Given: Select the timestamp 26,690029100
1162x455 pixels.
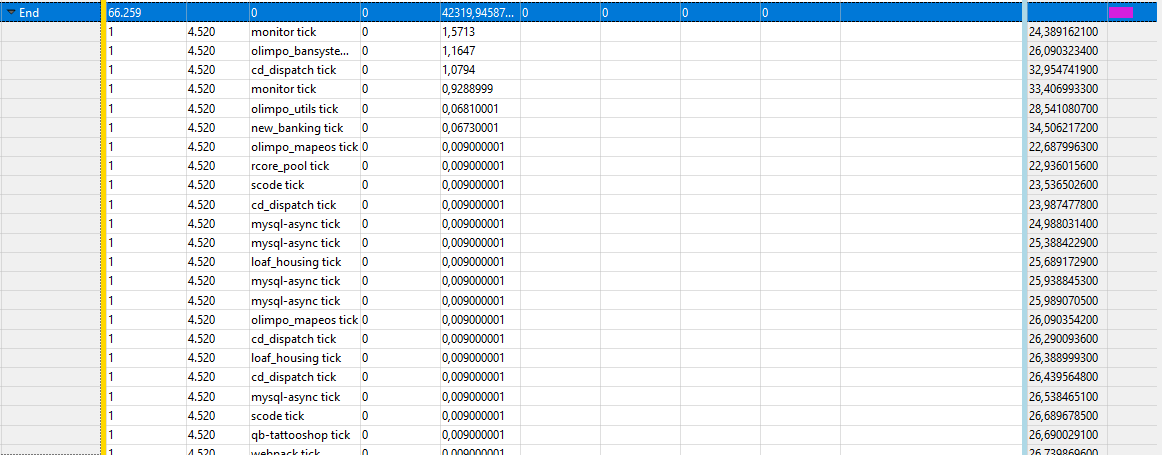Looking at the screenshot, I should click(1064, 434).
